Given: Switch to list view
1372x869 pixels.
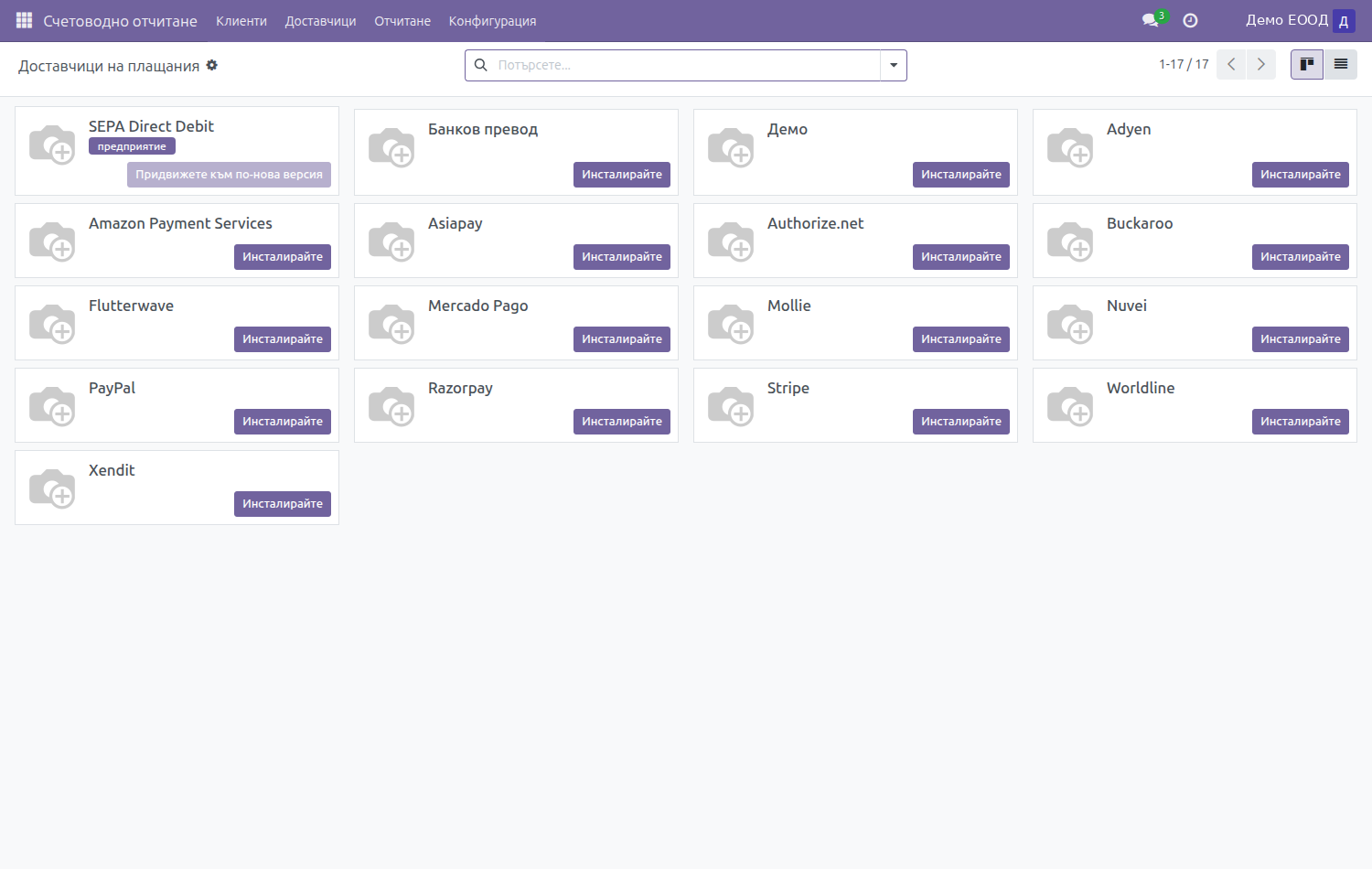Looking at the screenshot, I should point(1341,64).
